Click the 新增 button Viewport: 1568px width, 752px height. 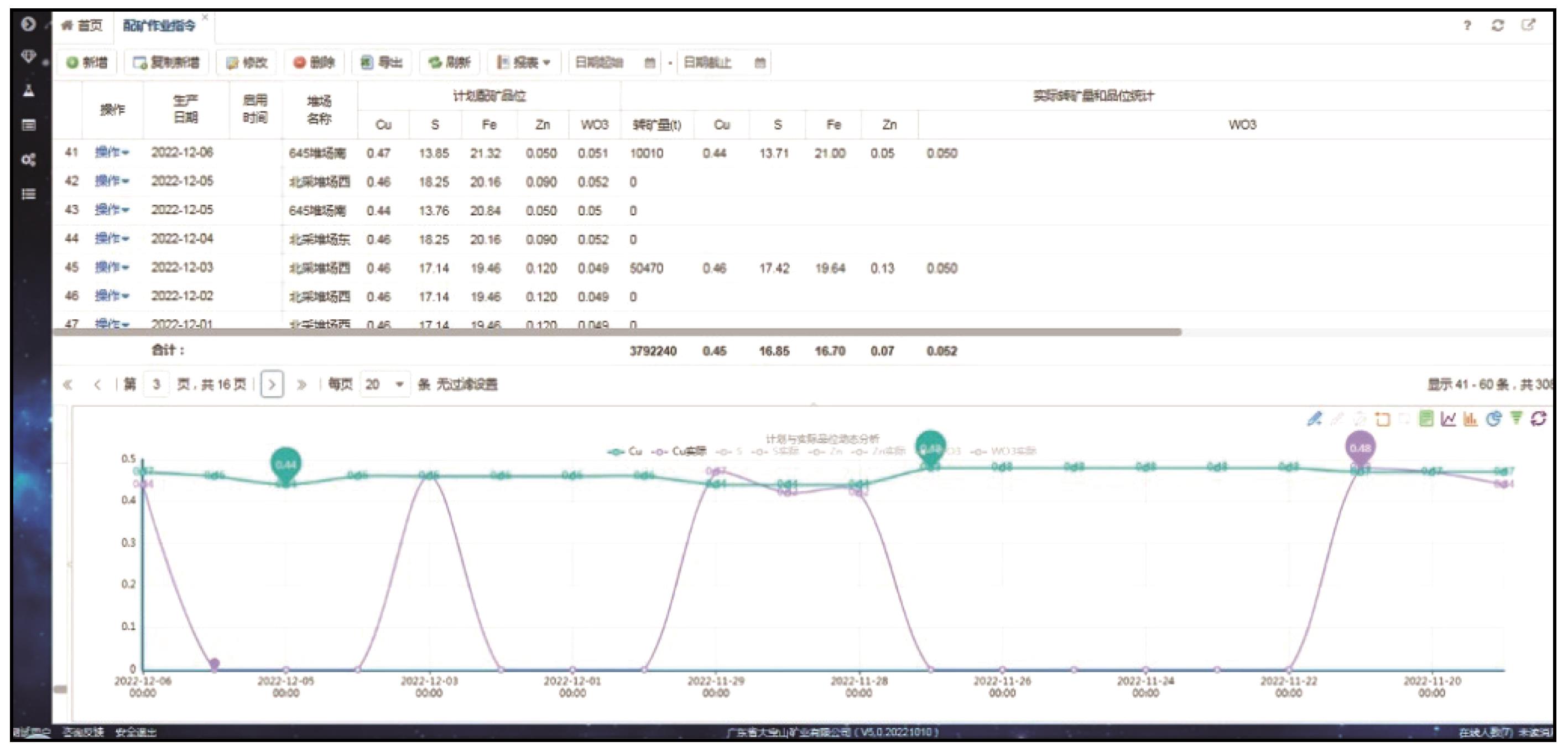pyautogui.click(x=87, y=62)
